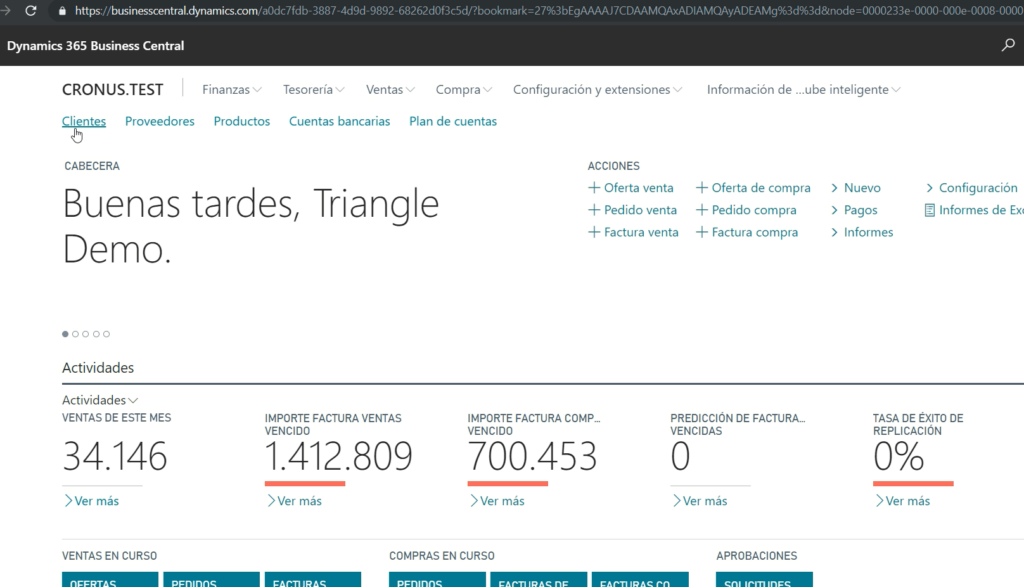
Task: Click the arrow icon next to Configuración action
Action: (x=930, y=188)
